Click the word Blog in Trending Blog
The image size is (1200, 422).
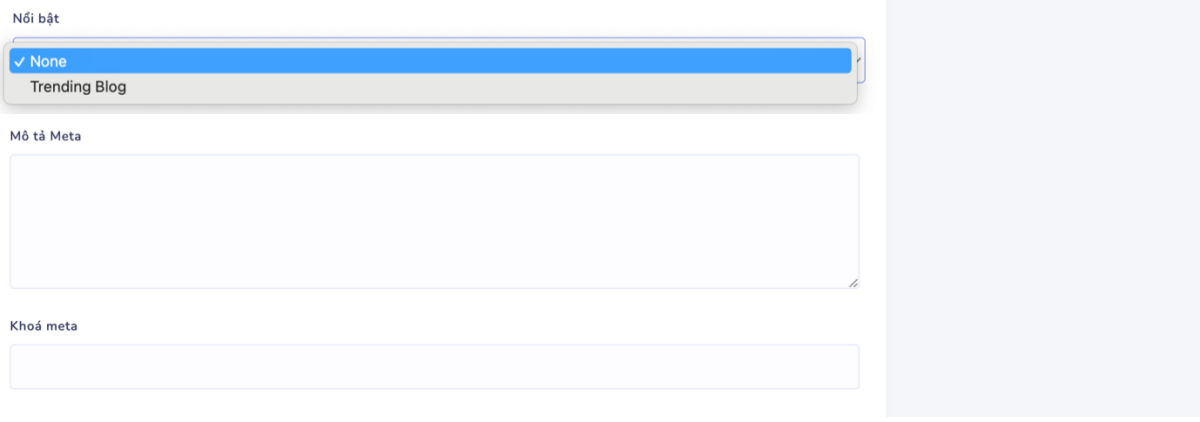(x=110, y=87)
